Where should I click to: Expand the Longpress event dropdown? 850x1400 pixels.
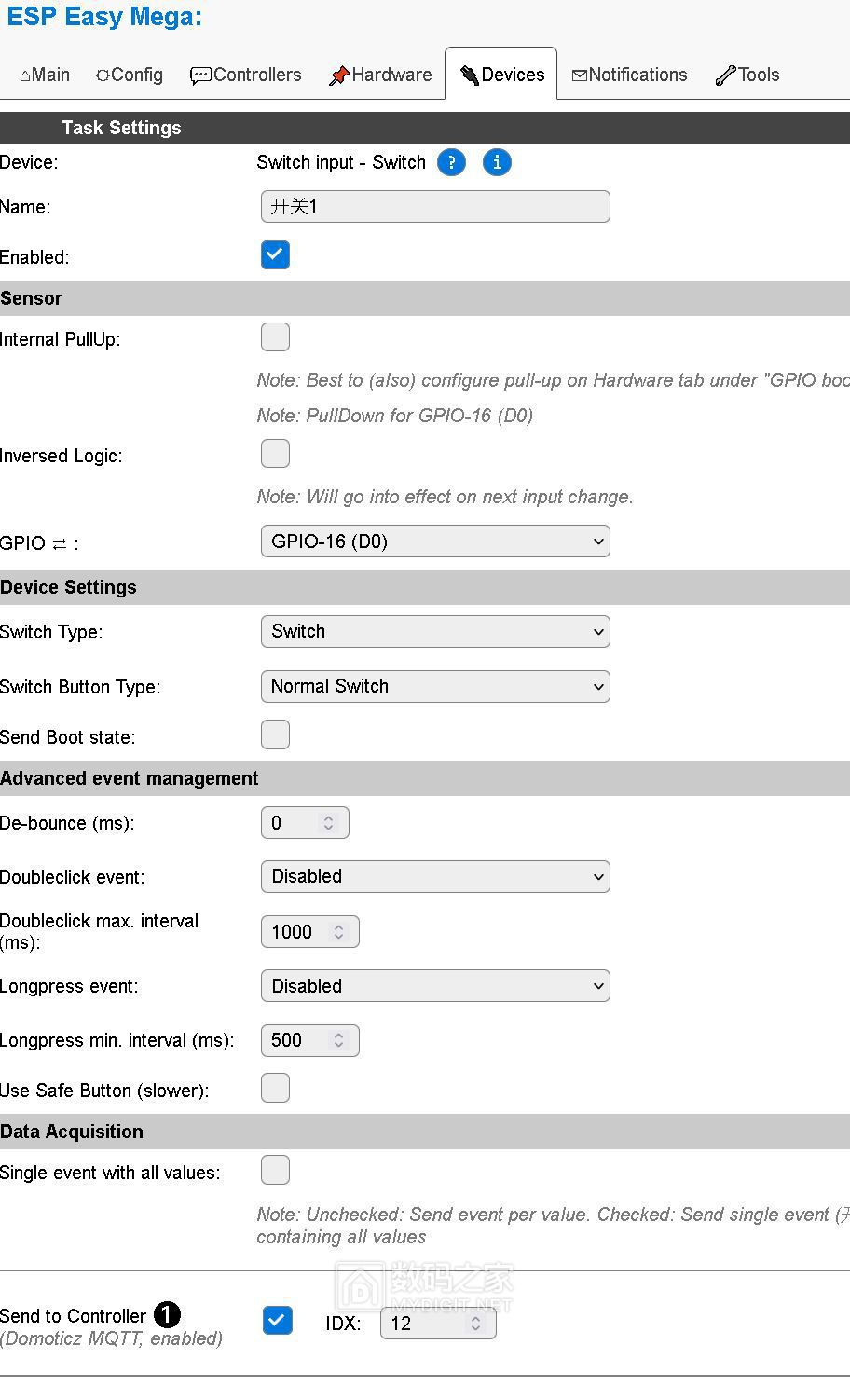click(x=435, y=986)
